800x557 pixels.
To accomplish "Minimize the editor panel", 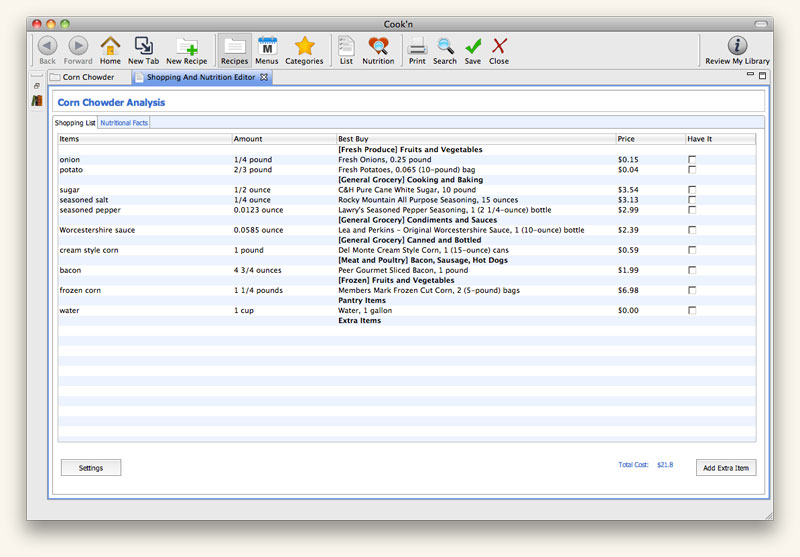I will point(750,74).
